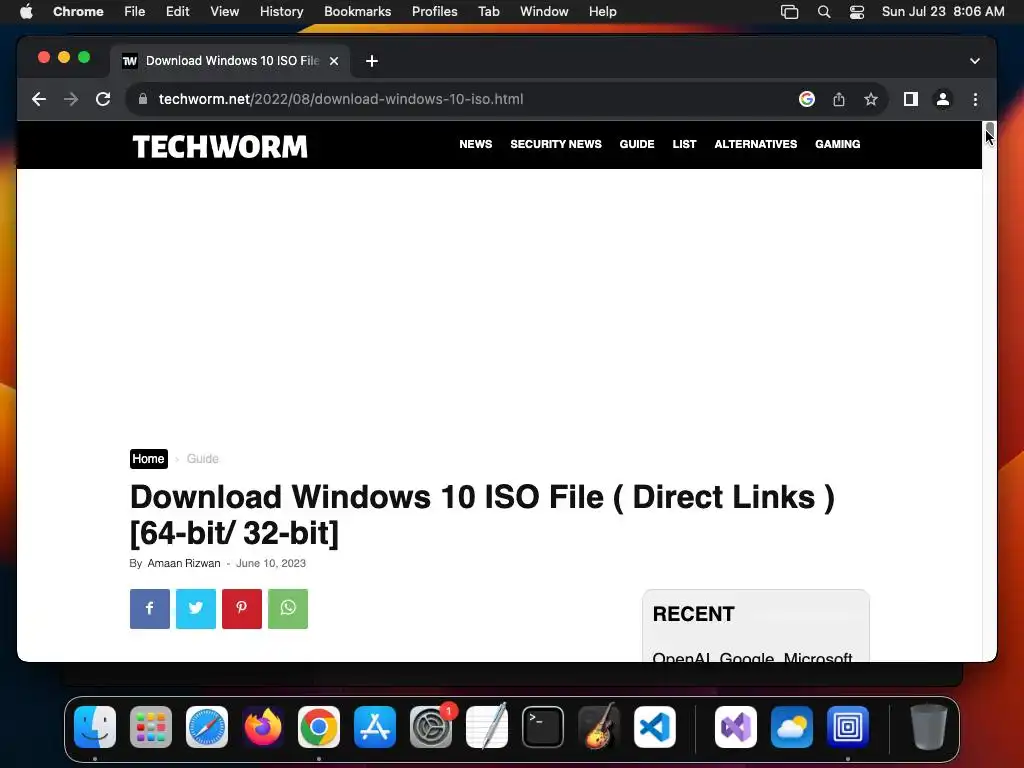Launch Firefox from the Dock
The width and height of the screenshot is (1024, 768).
tap(263, 727)
